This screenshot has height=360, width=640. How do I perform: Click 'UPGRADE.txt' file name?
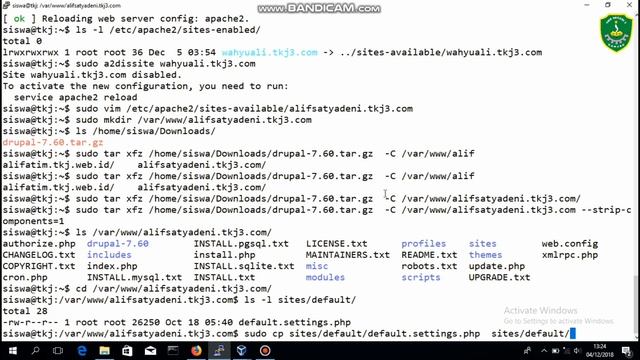[x=499, y=277]
